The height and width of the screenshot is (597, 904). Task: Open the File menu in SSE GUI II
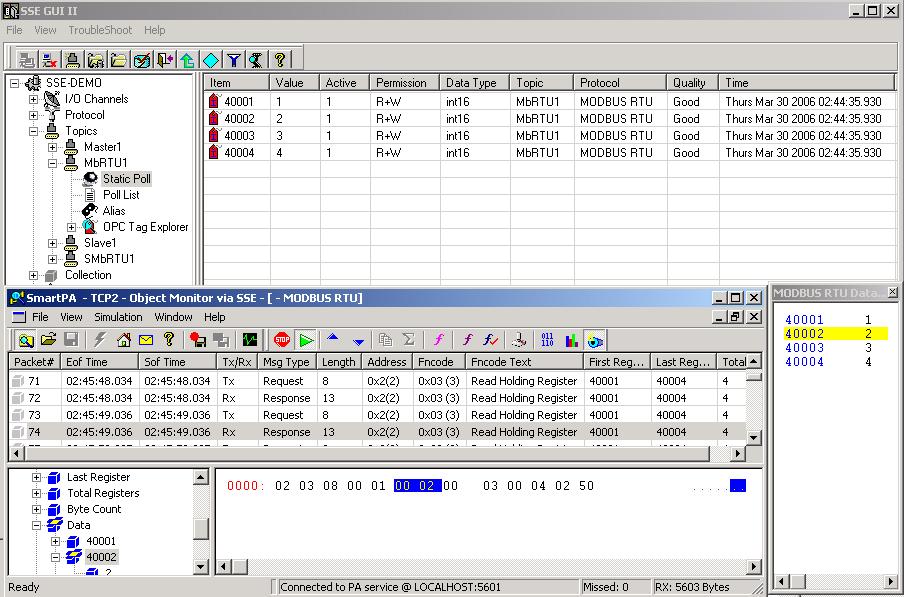14,30
